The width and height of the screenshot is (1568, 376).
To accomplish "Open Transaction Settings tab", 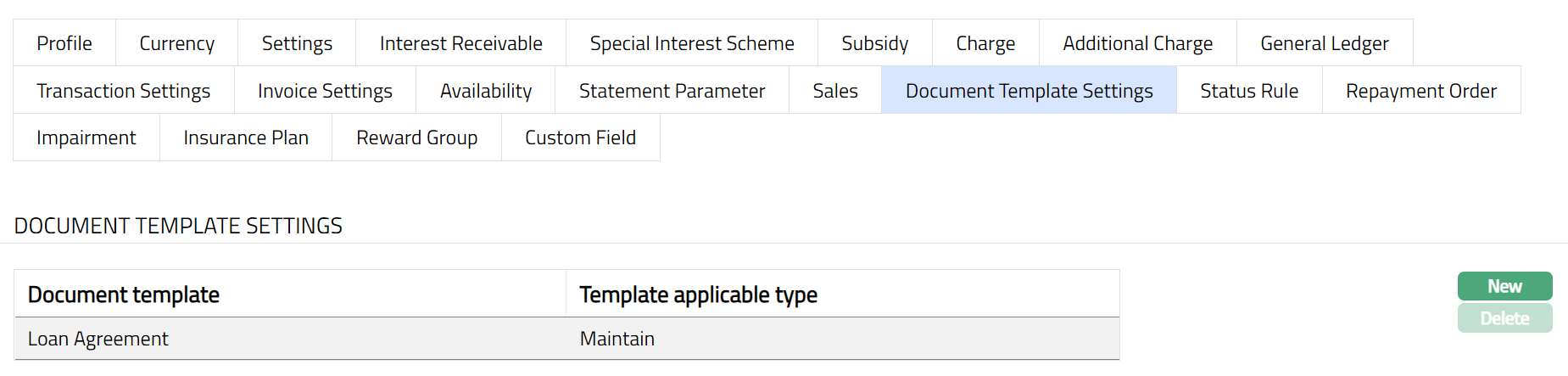I will 124,91.
